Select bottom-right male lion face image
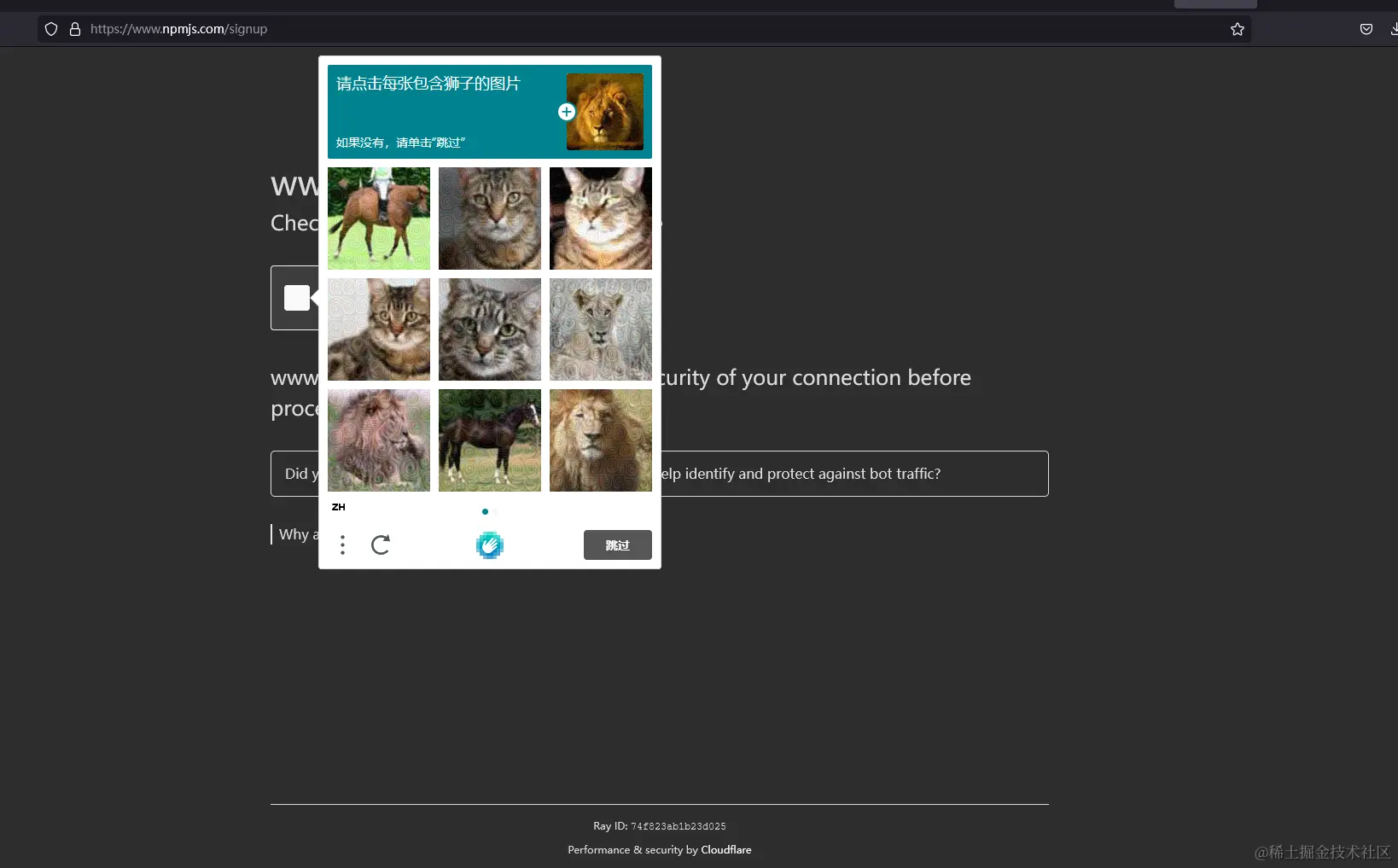Viewport: 1398px width, 868px height. tap(601, 440)
